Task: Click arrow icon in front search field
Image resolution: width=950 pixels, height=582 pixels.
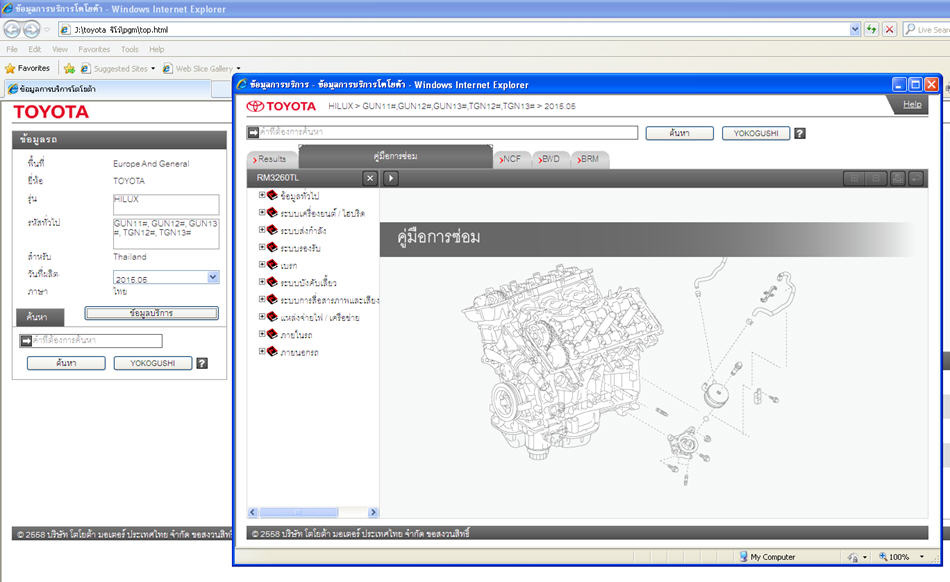Action: (x=253, y=132)
